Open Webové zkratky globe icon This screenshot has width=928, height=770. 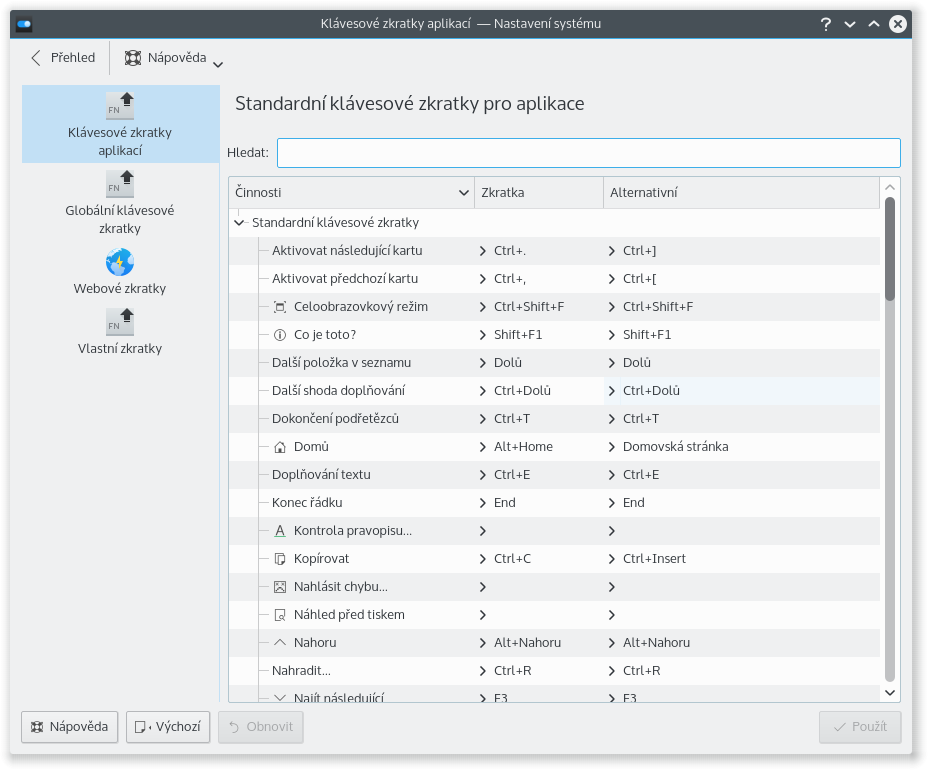(x=120, y=262)
